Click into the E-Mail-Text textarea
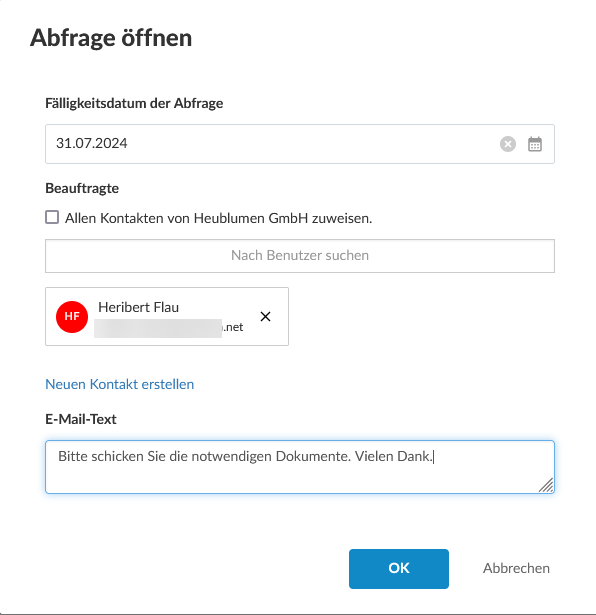 [300, 467]
